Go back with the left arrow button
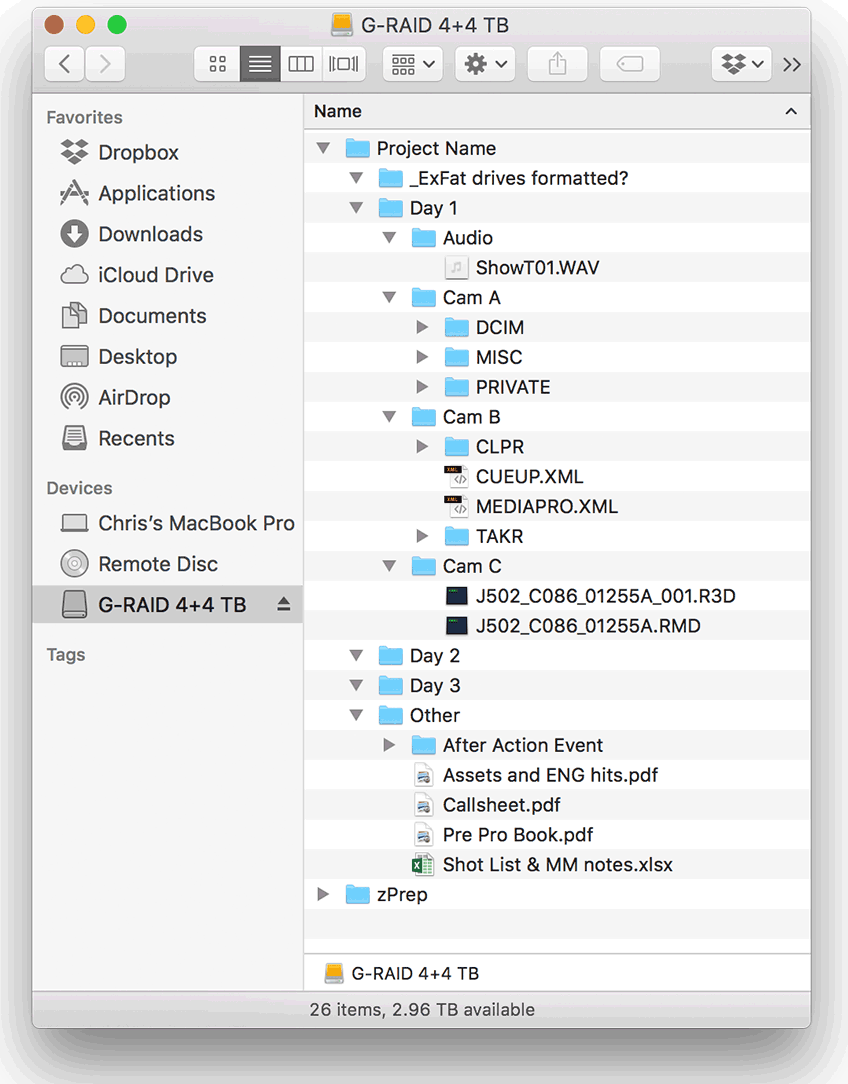This screenshot has width=848, height=1084. (64, 64)
